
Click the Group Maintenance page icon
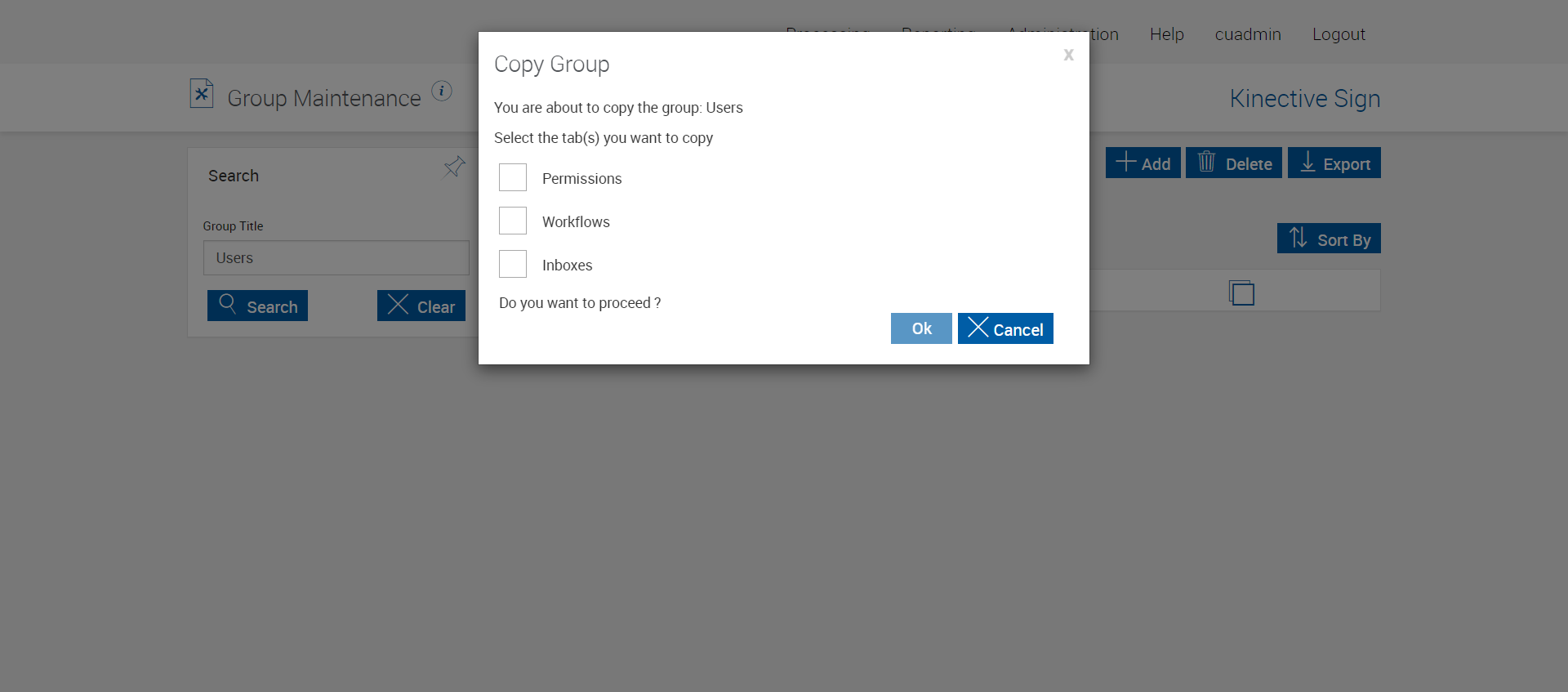[x=202, y=94]
